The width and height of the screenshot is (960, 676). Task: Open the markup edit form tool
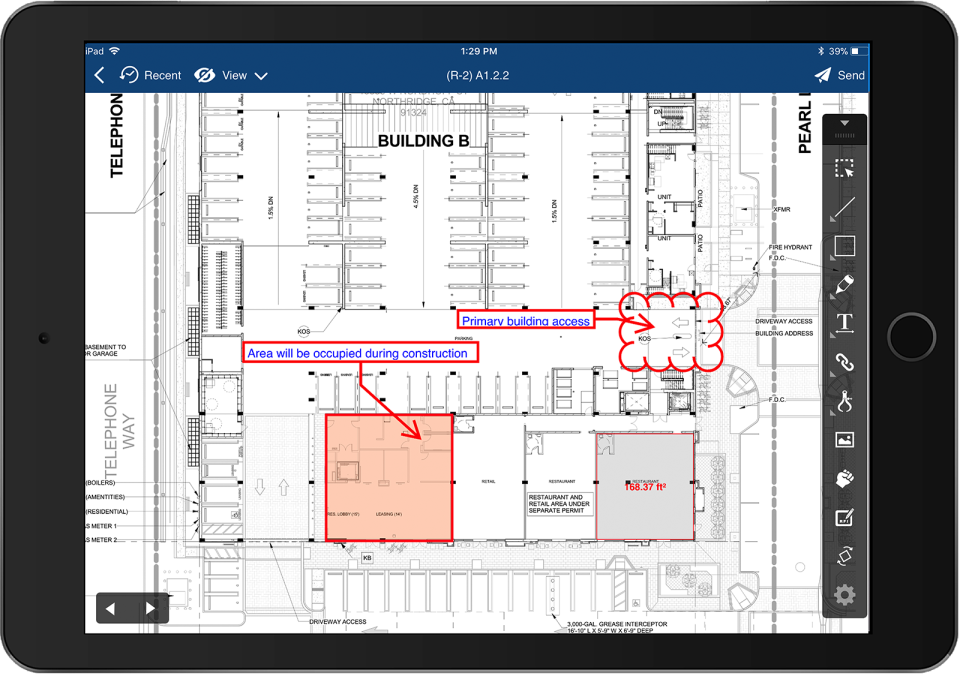(x=844, y=517)
